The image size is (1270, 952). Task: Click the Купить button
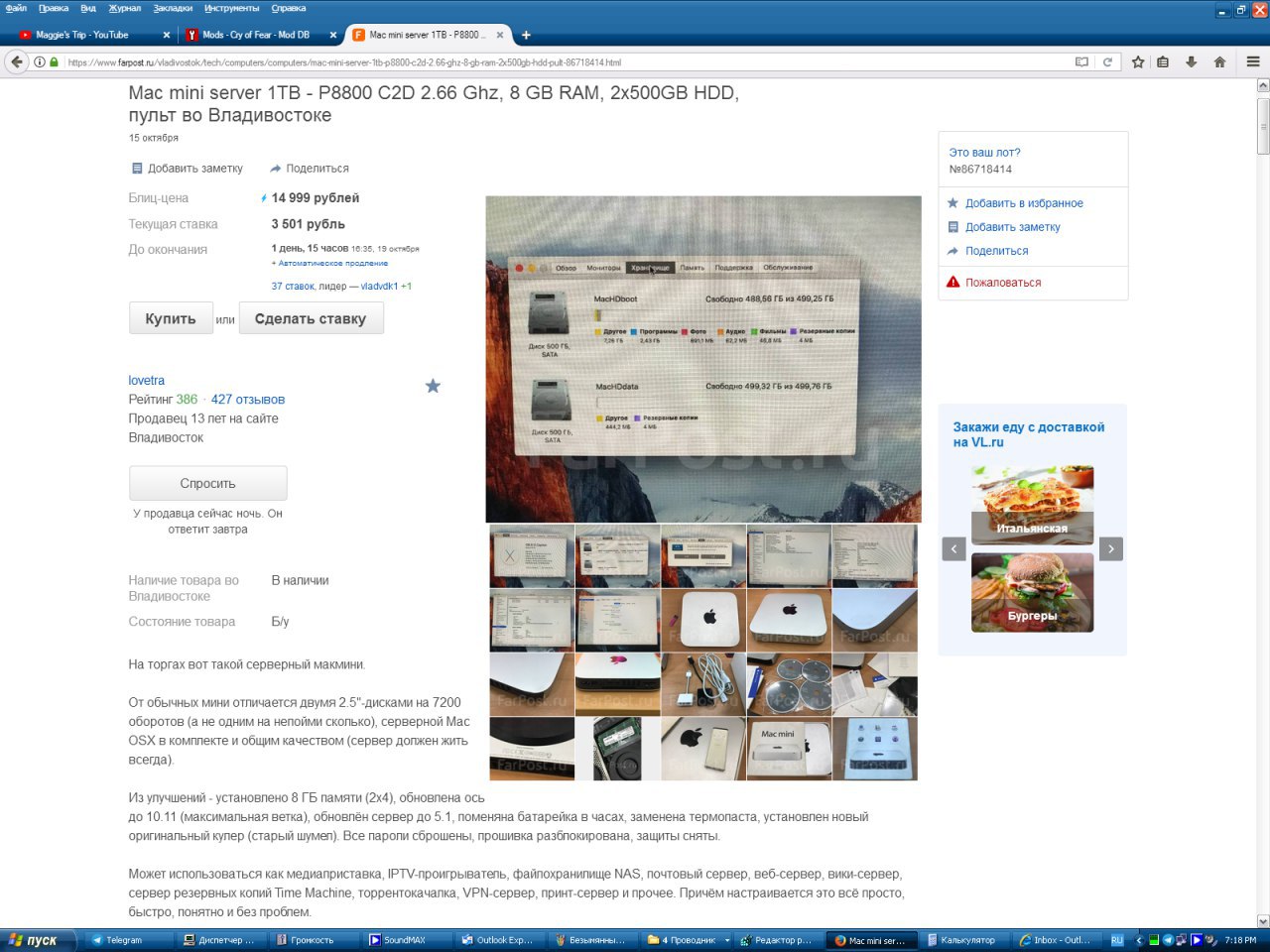pos(171,318)
